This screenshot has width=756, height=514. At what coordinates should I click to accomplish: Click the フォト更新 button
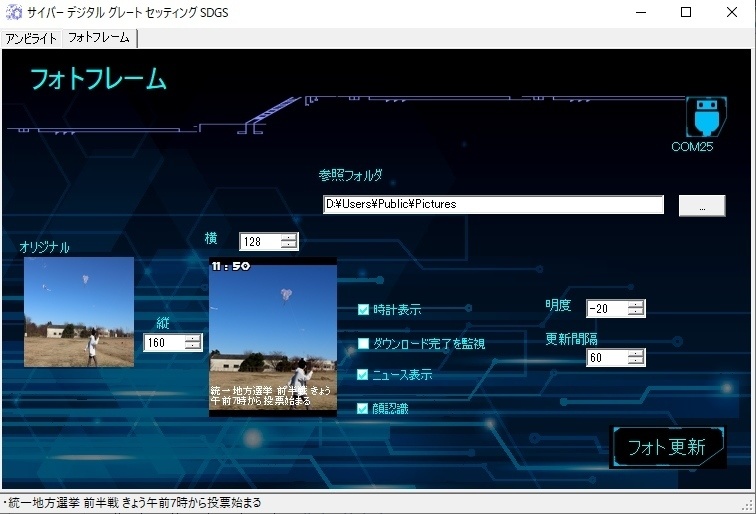point(667,447)
